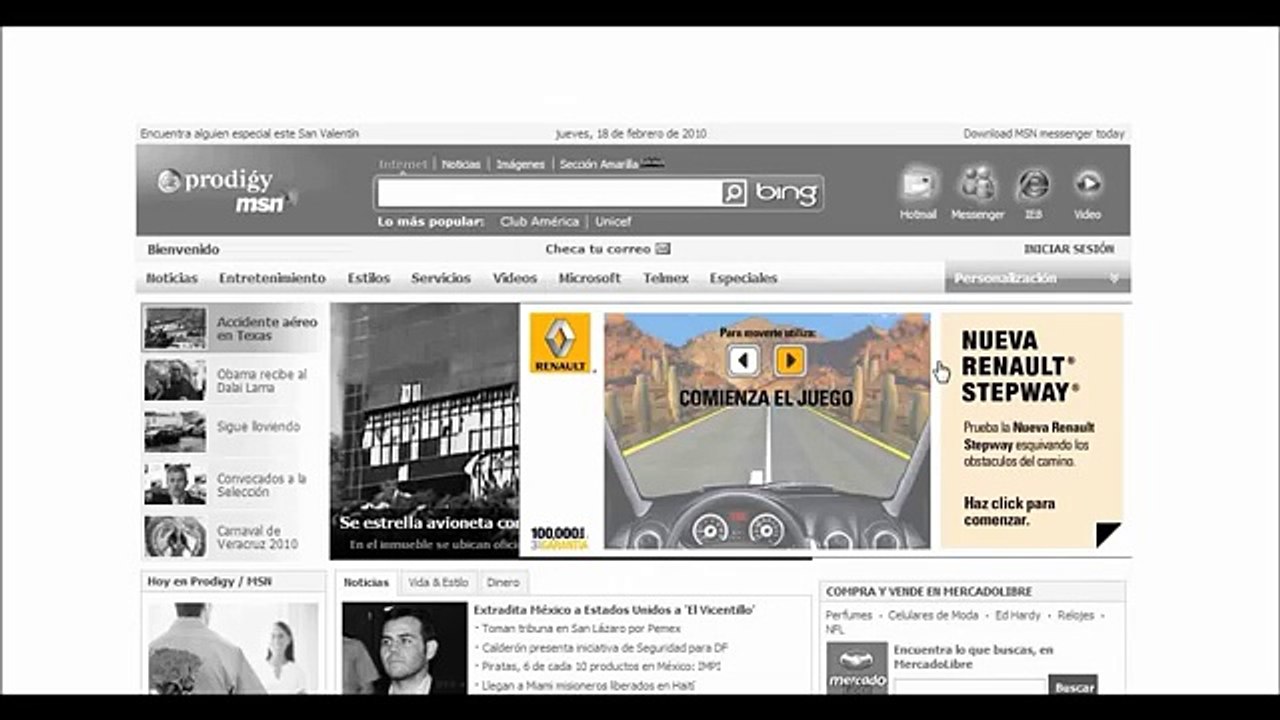Open the El Vicentillo extradition headline
1280x720 pixels.
[x=614, y=609]
